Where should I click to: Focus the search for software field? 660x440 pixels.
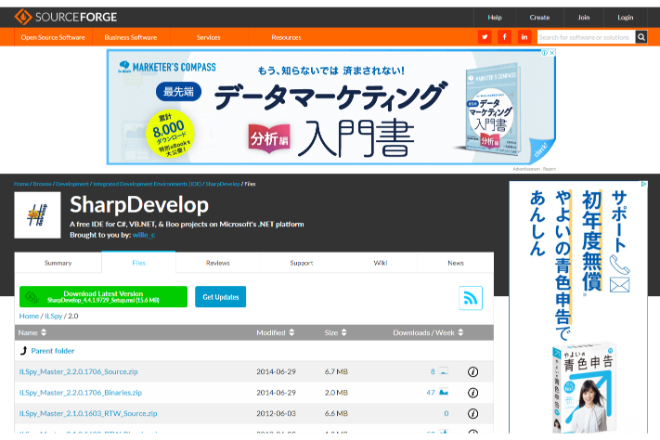click(x=586, y=37)
